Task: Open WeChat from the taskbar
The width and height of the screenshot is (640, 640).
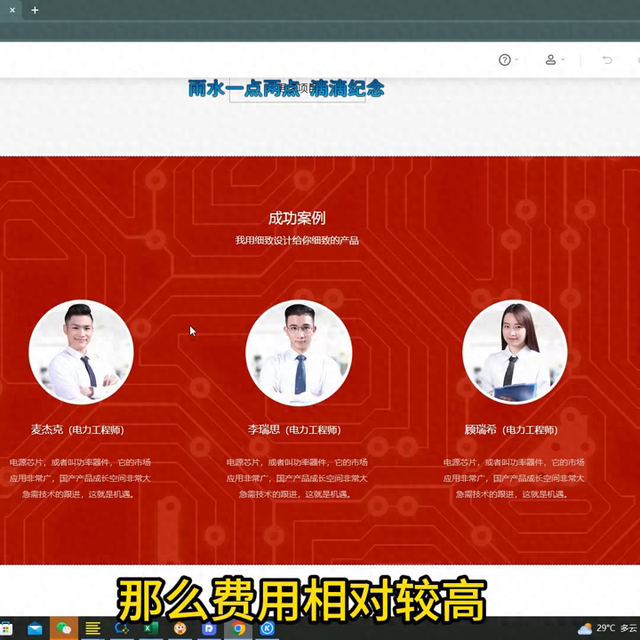Action: pos(64,628)
